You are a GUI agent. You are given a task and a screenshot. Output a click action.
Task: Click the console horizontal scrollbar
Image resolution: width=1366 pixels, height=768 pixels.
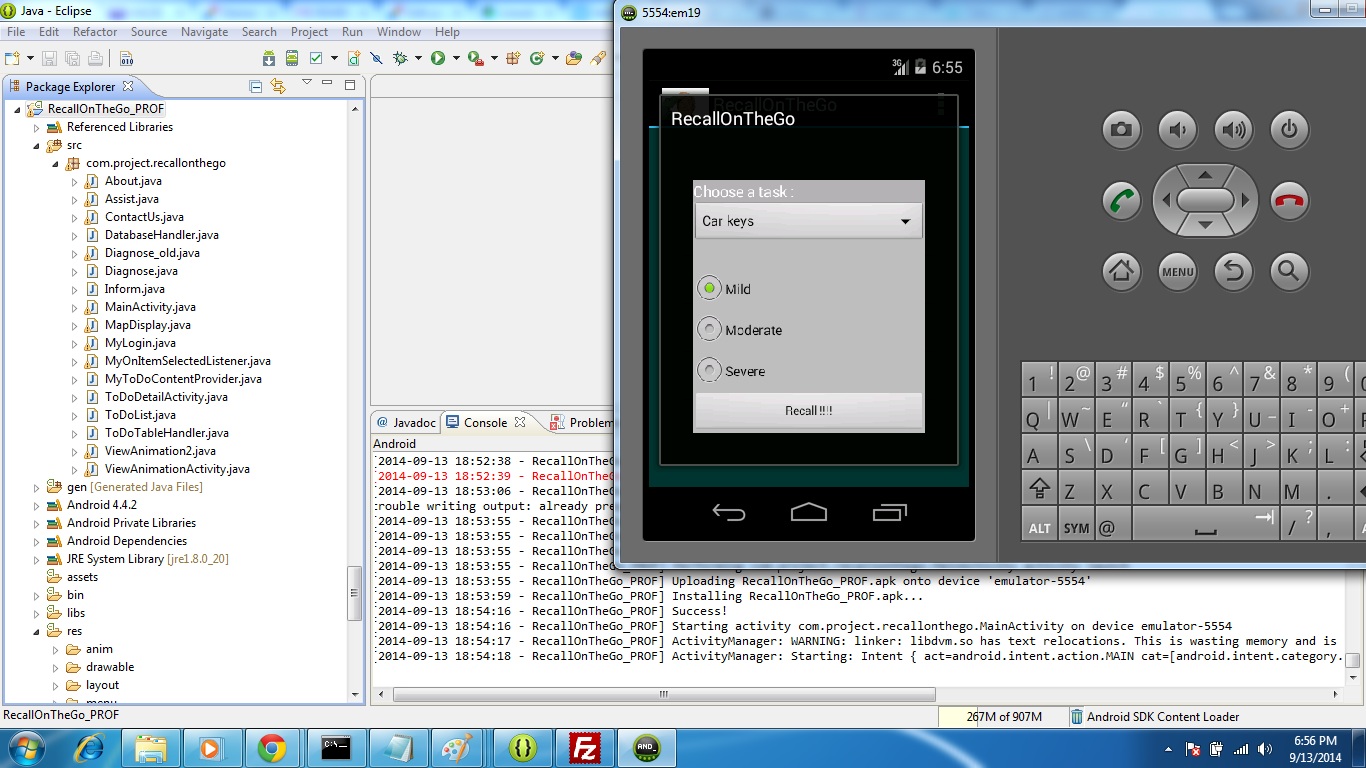point(664,694)
